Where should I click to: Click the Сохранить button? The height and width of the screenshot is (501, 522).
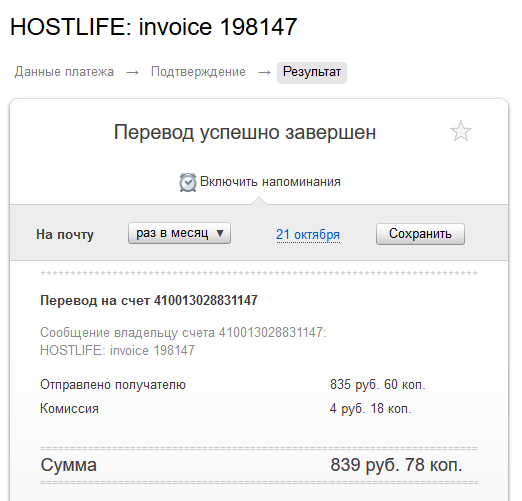click(420, 234)
